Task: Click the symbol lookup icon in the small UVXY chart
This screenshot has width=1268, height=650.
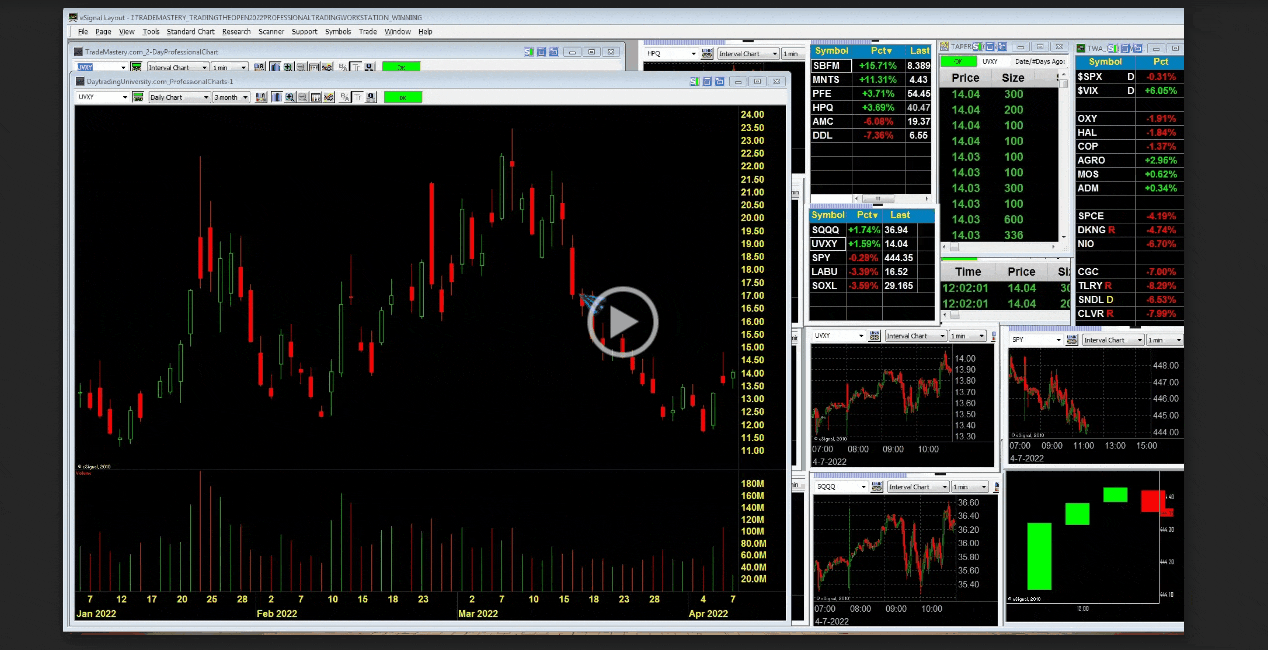Action: [874, 336]
